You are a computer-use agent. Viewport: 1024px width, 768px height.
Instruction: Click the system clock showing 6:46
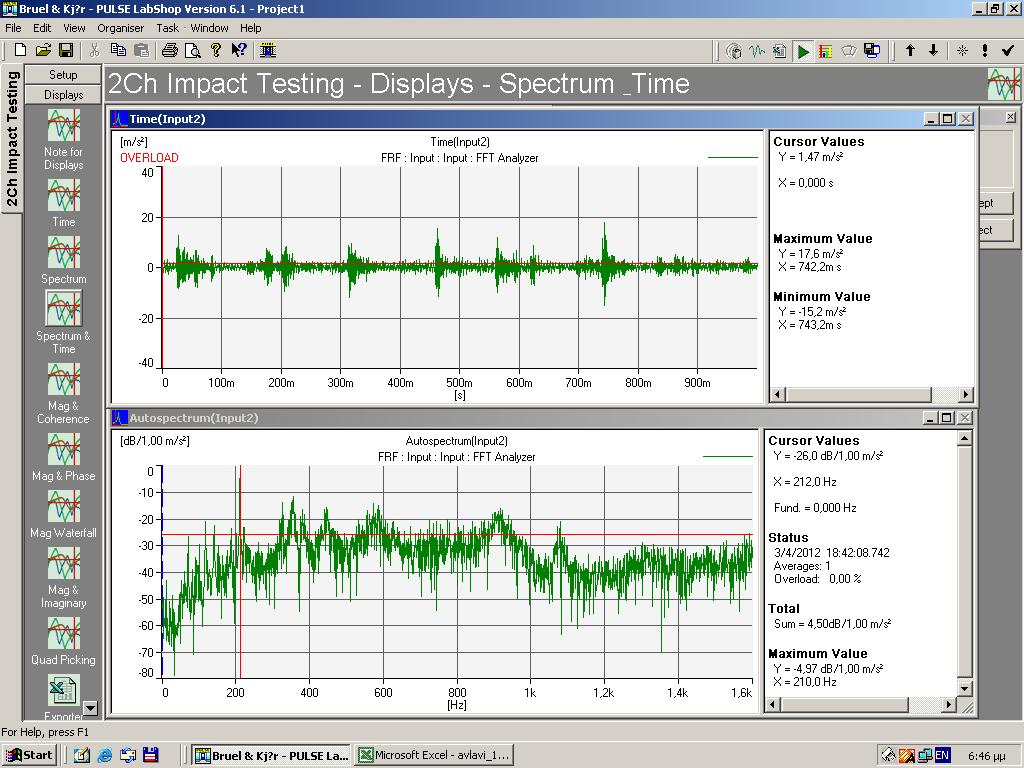tap(986, 756)
